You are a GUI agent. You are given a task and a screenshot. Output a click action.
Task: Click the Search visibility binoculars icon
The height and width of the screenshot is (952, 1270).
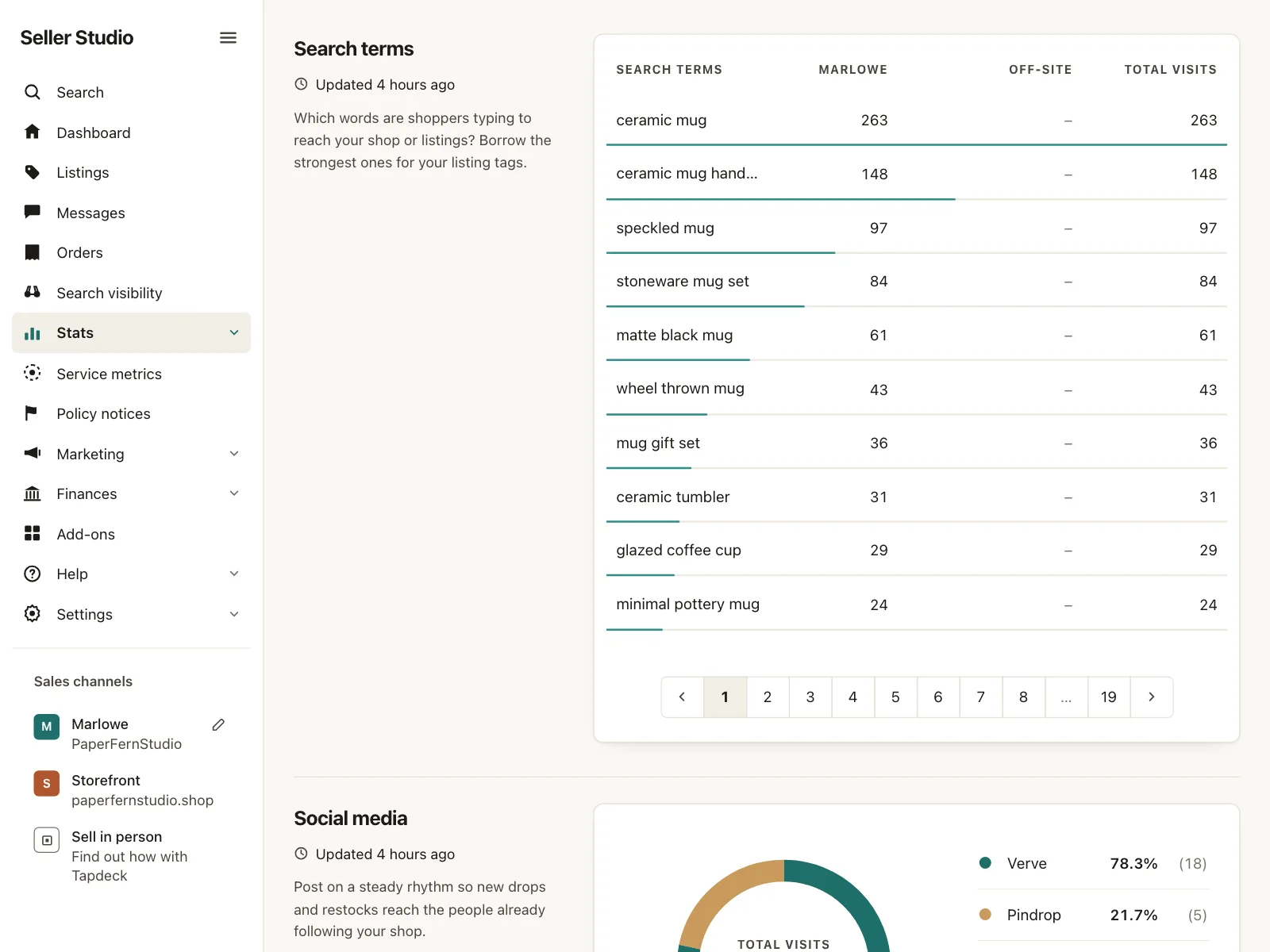coord(33,293)
